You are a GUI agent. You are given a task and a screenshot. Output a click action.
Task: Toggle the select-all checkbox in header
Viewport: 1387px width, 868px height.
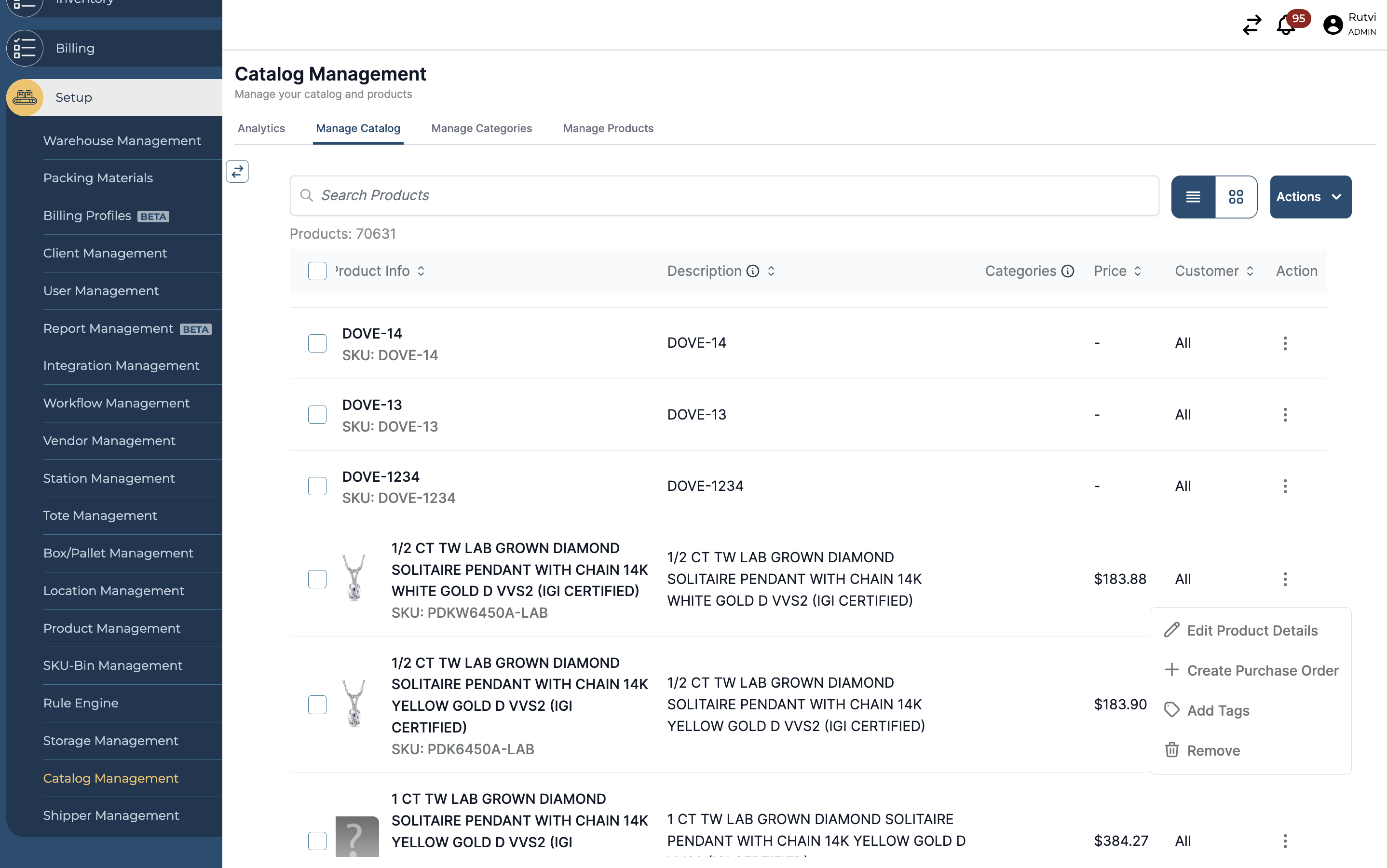(x=317, y=271)
